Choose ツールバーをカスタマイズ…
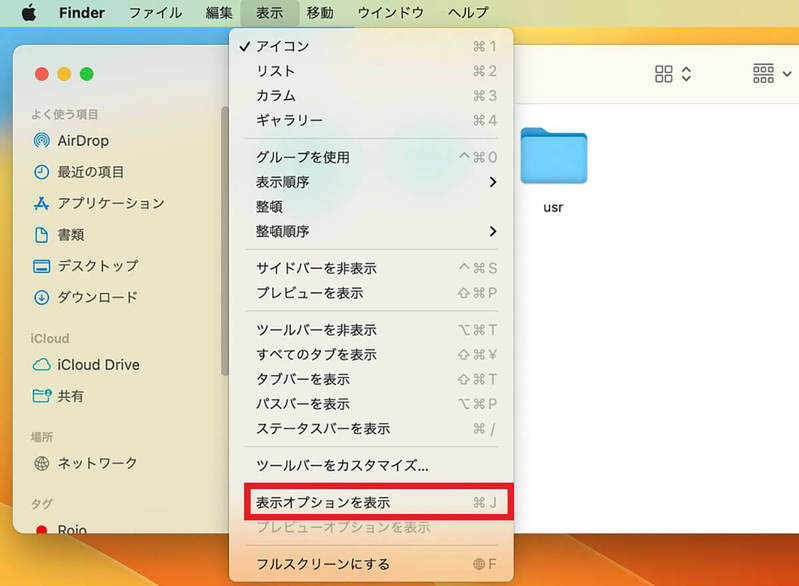Viewport: 799px width, 586px height. coord(371,465)
